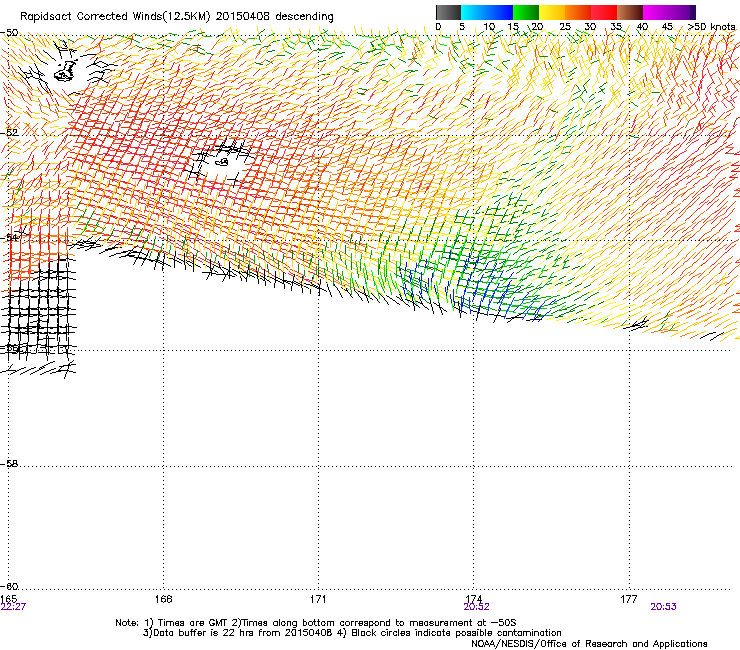This screenshot has width=740, height=650.
Task: Click the green 15-20 knots legend color
Action: pos(526,12)
